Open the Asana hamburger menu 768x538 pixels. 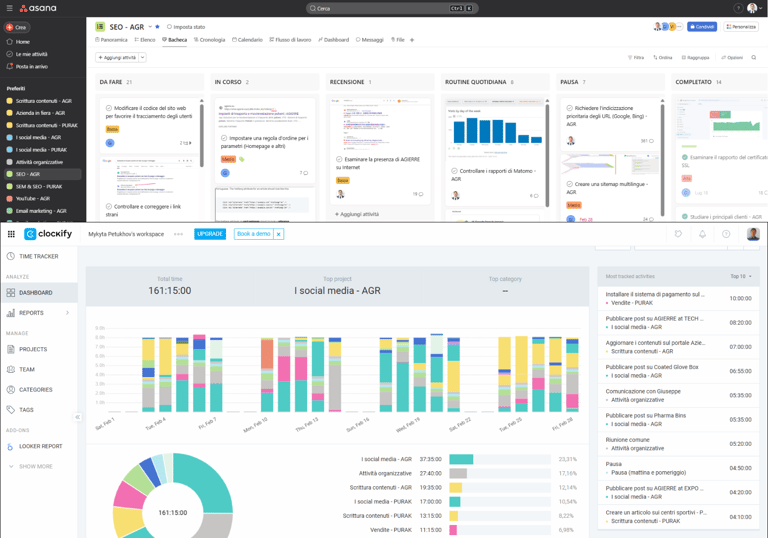(9, 8)
